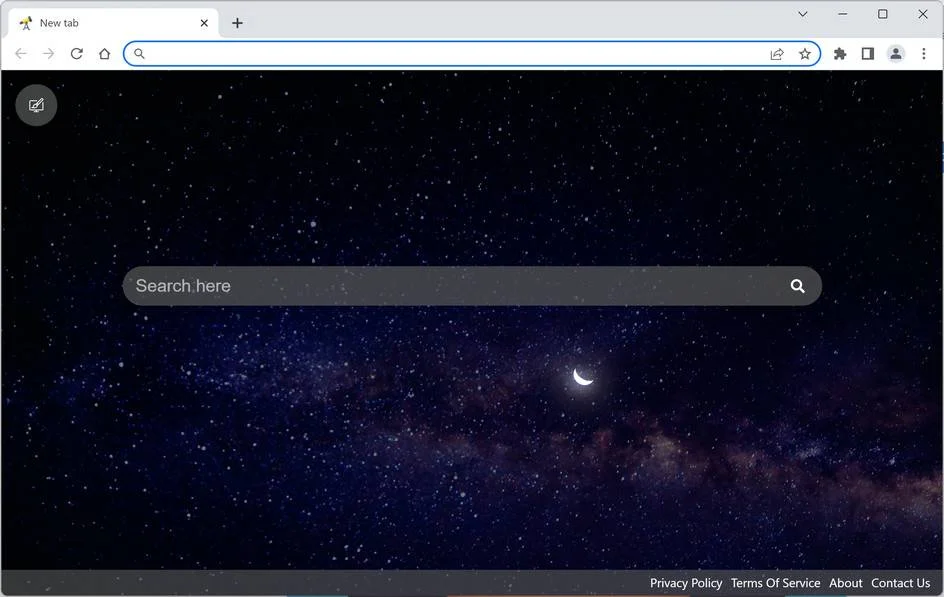The width and height of the screenshot is (944, 597).
Task: Open the Terms Of Service link
Action: pyautogui.click(x=775, y=583)
